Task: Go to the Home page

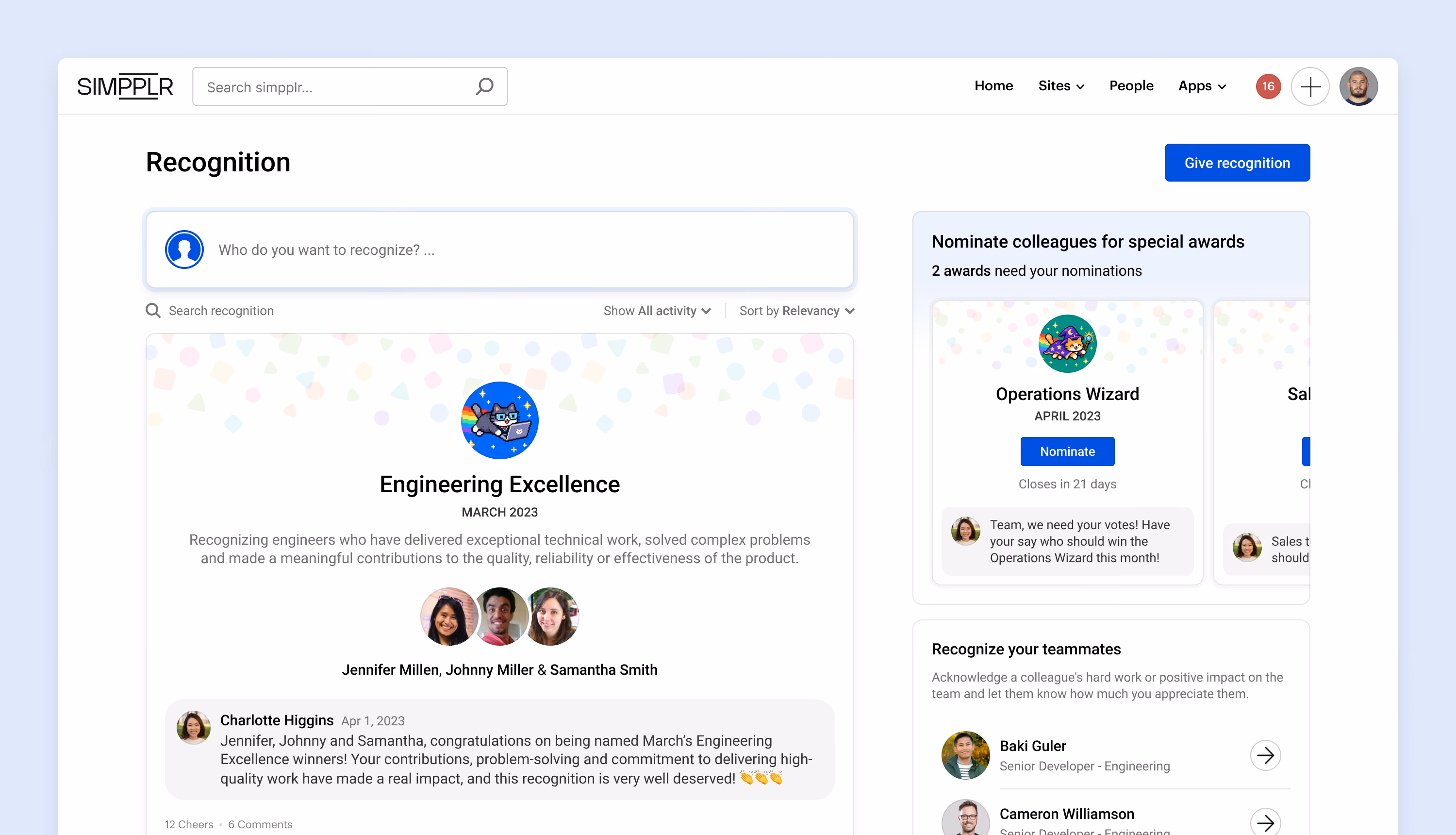Action: pyautogui.click(x=993, y=86)
